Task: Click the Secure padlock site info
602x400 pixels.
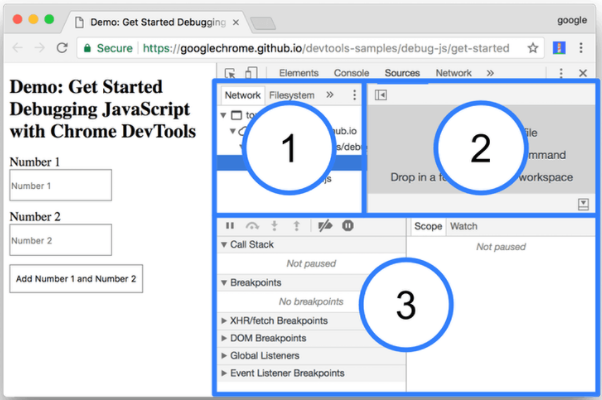Action: point(108,48)
